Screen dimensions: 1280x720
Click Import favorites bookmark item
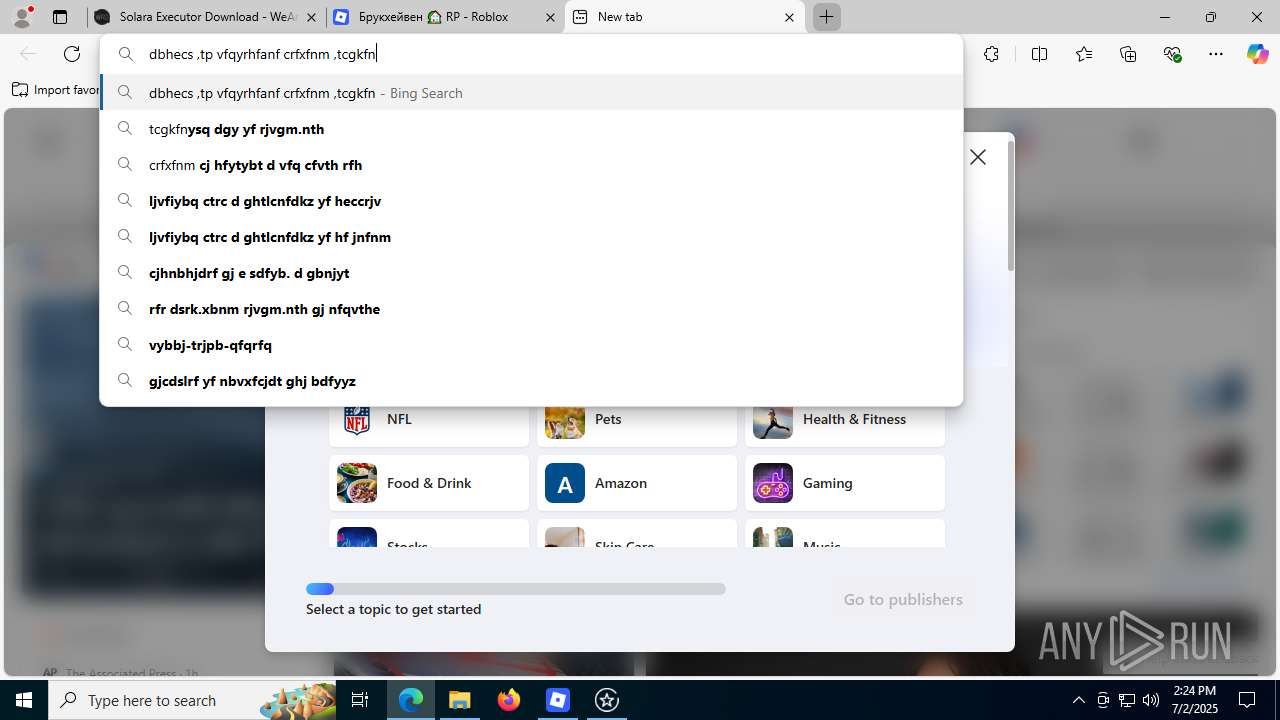[x=55, y=90]
